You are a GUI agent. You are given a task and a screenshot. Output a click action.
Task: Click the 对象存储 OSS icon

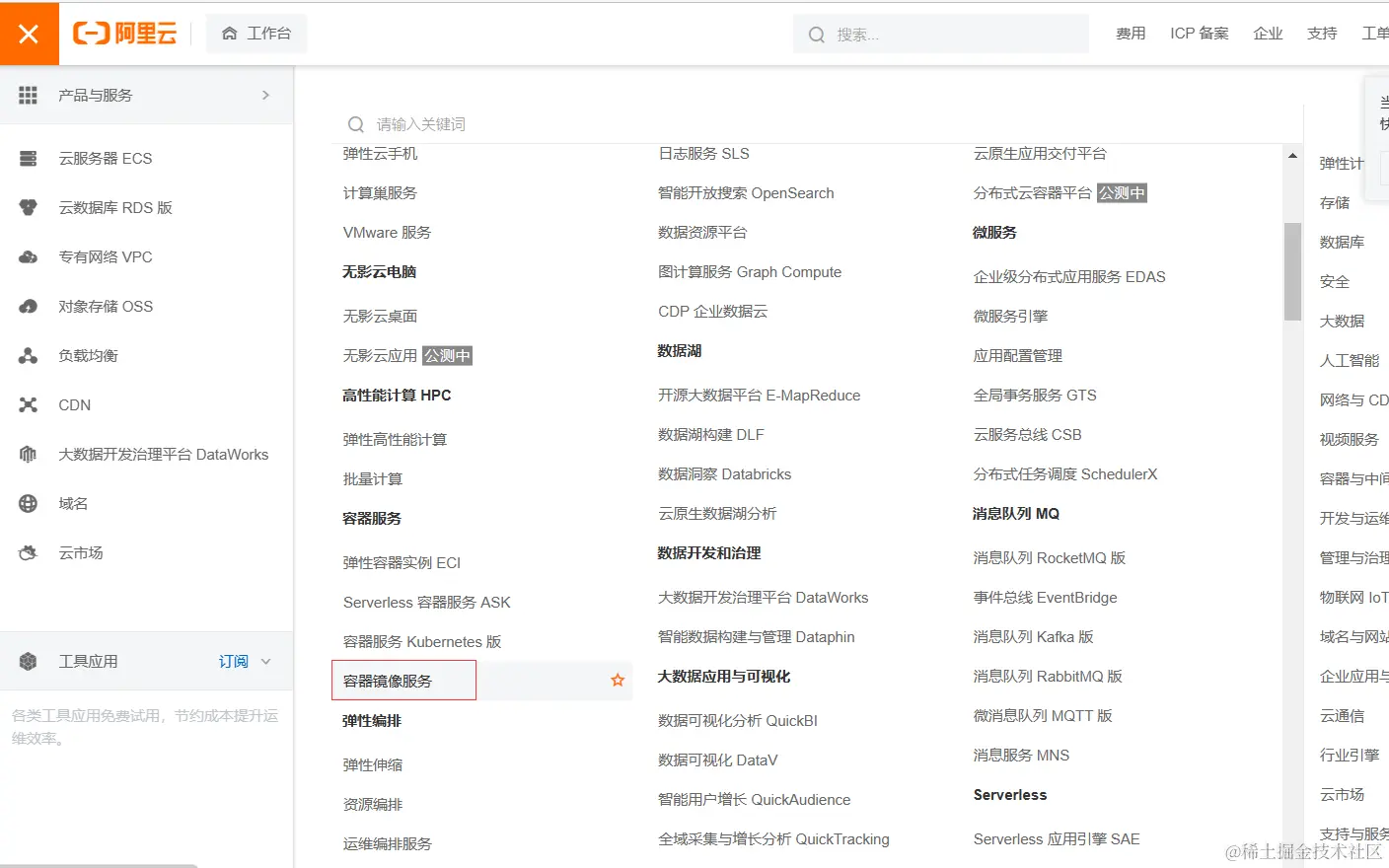pyautogui.click(x=28, y=306)
